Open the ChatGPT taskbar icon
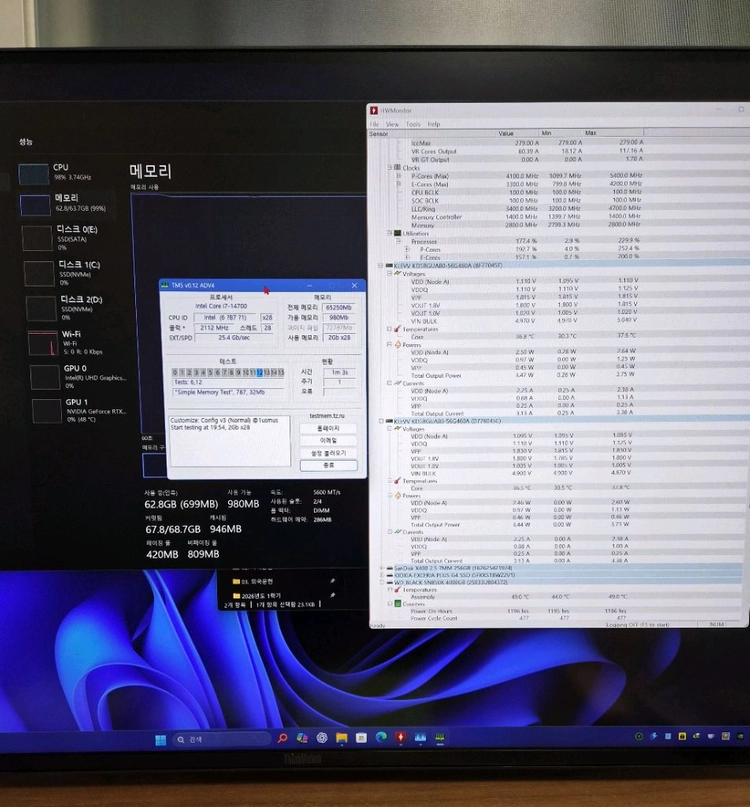 [x=322, y=738]
